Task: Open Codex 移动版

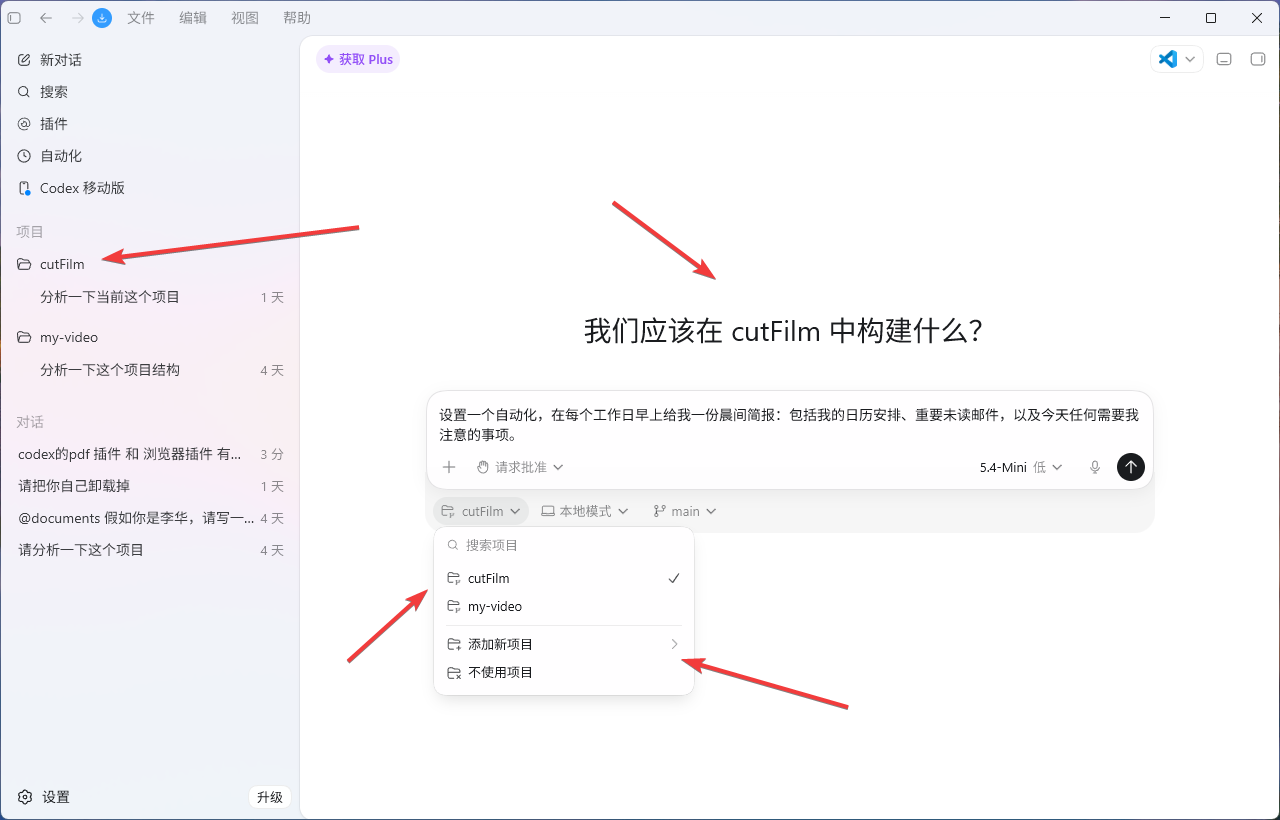Action: pyautogui.click(x=150, y=188)
